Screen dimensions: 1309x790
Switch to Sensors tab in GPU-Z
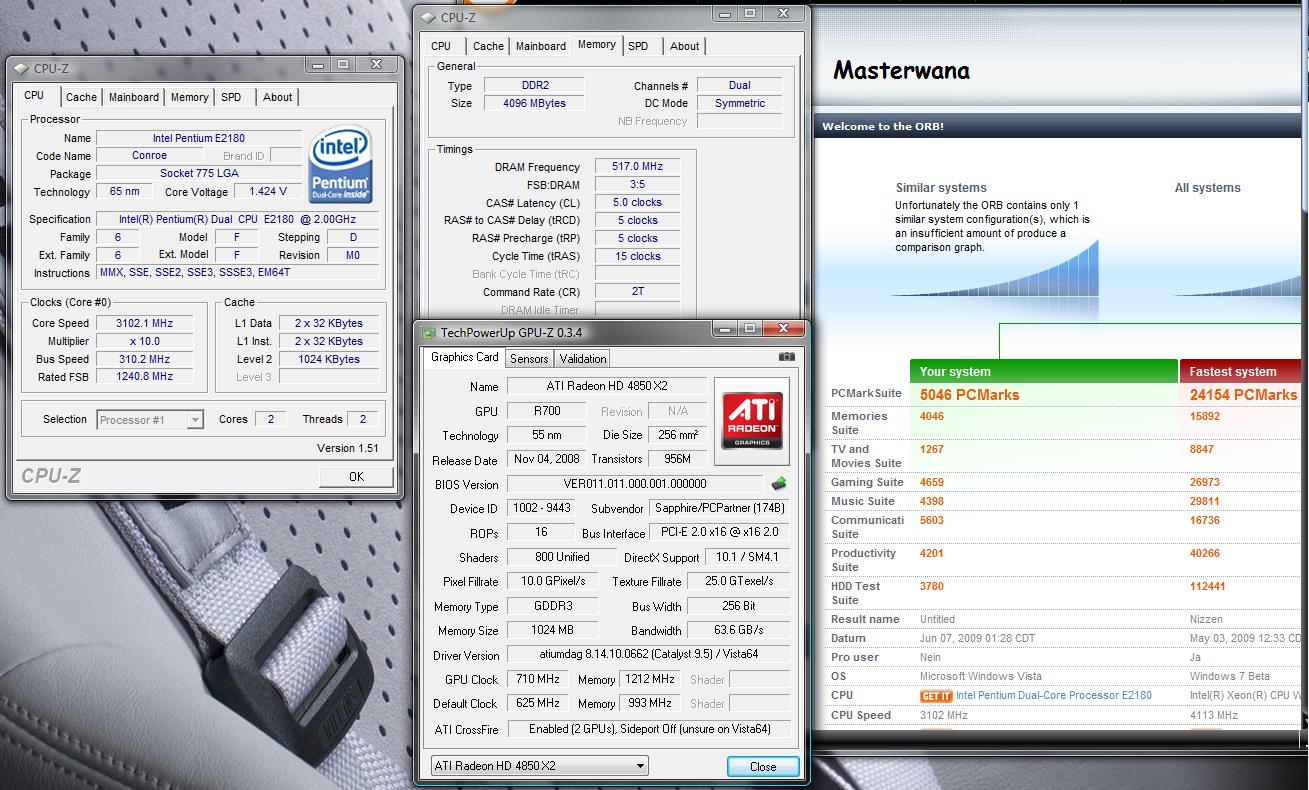pyautogui.click(x=529, y=359)
